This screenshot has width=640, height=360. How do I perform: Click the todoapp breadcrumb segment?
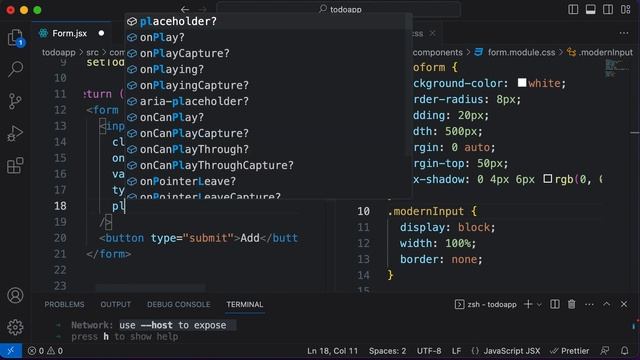58,52
